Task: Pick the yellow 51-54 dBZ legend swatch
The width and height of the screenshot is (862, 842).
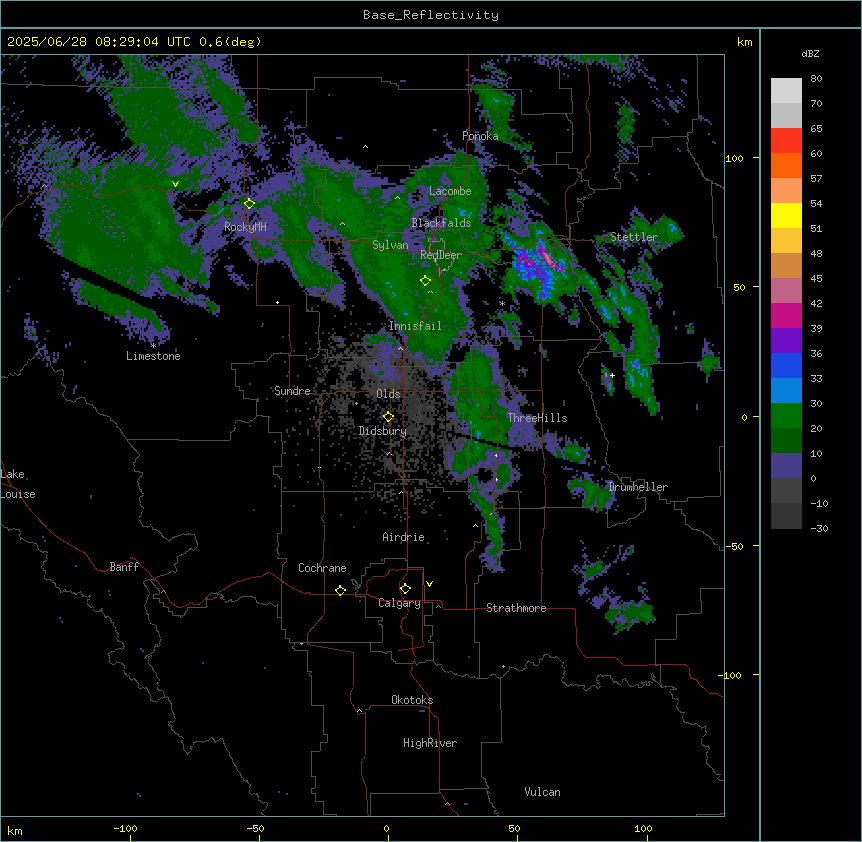Action: pyautogui.click(x=786, y=215)
